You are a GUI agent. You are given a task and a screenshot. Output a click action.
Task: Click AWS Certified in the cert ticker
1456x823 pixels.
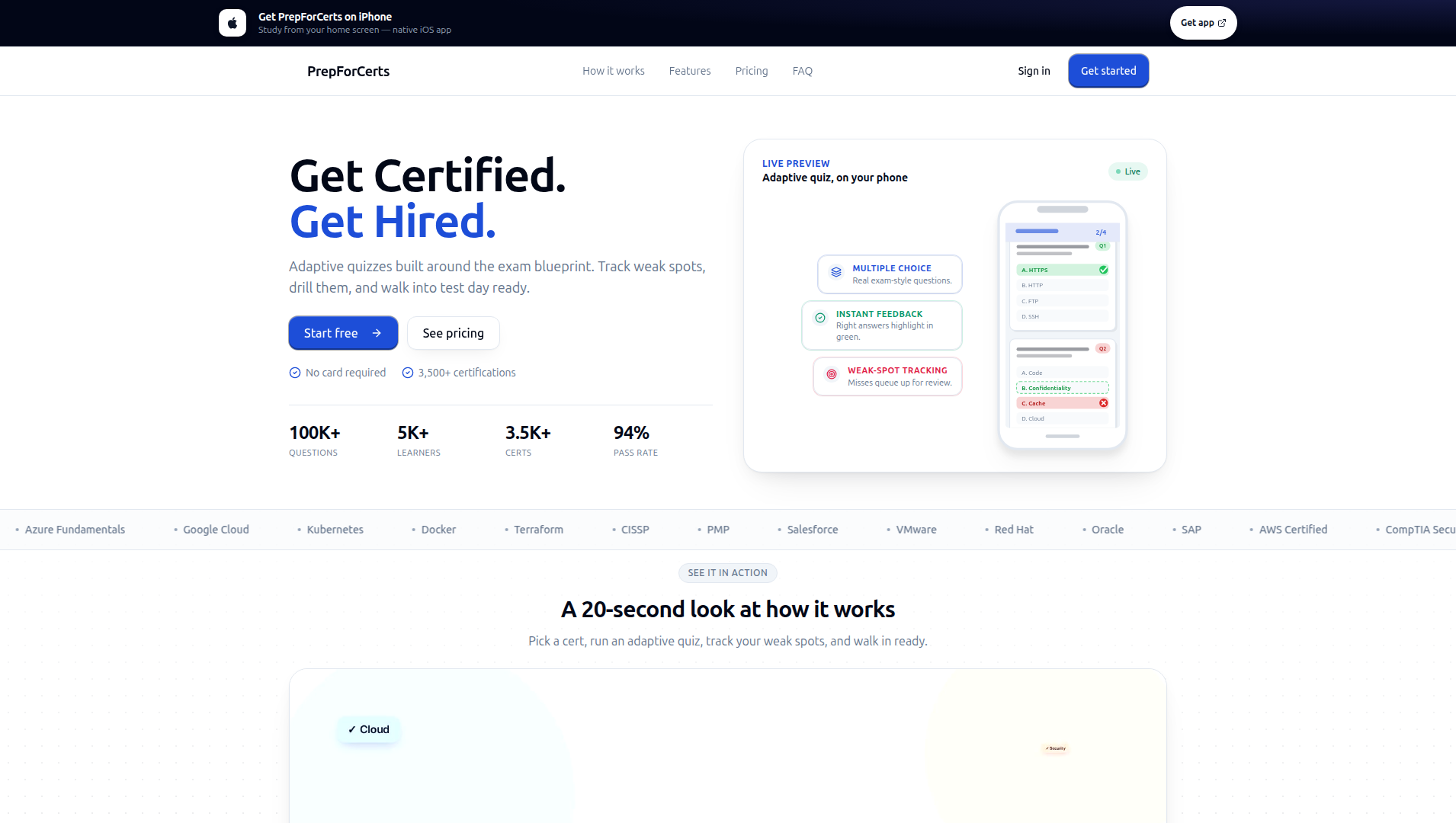1293,530
